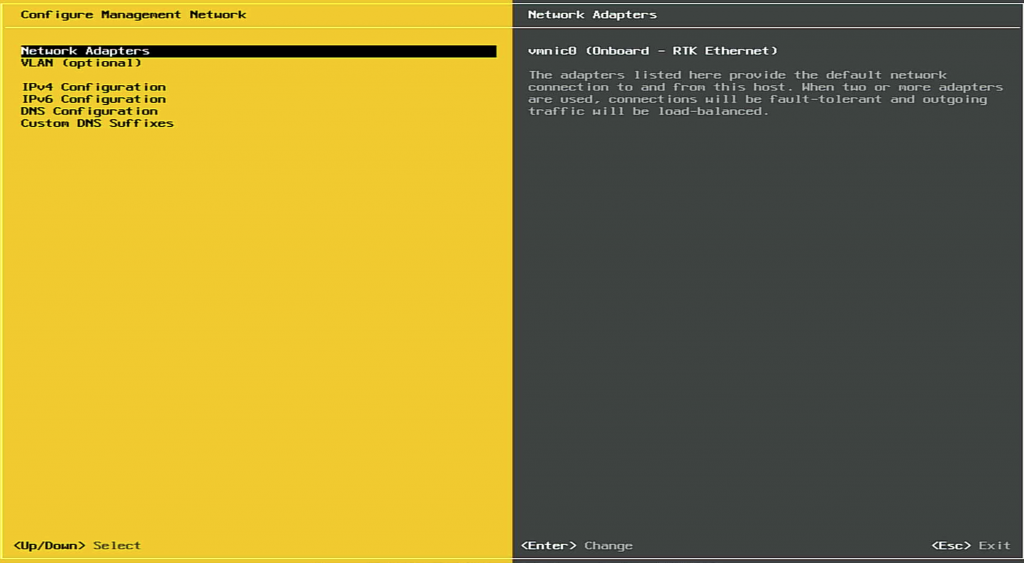Click the <Esc> Exit hint

[971, 545]
